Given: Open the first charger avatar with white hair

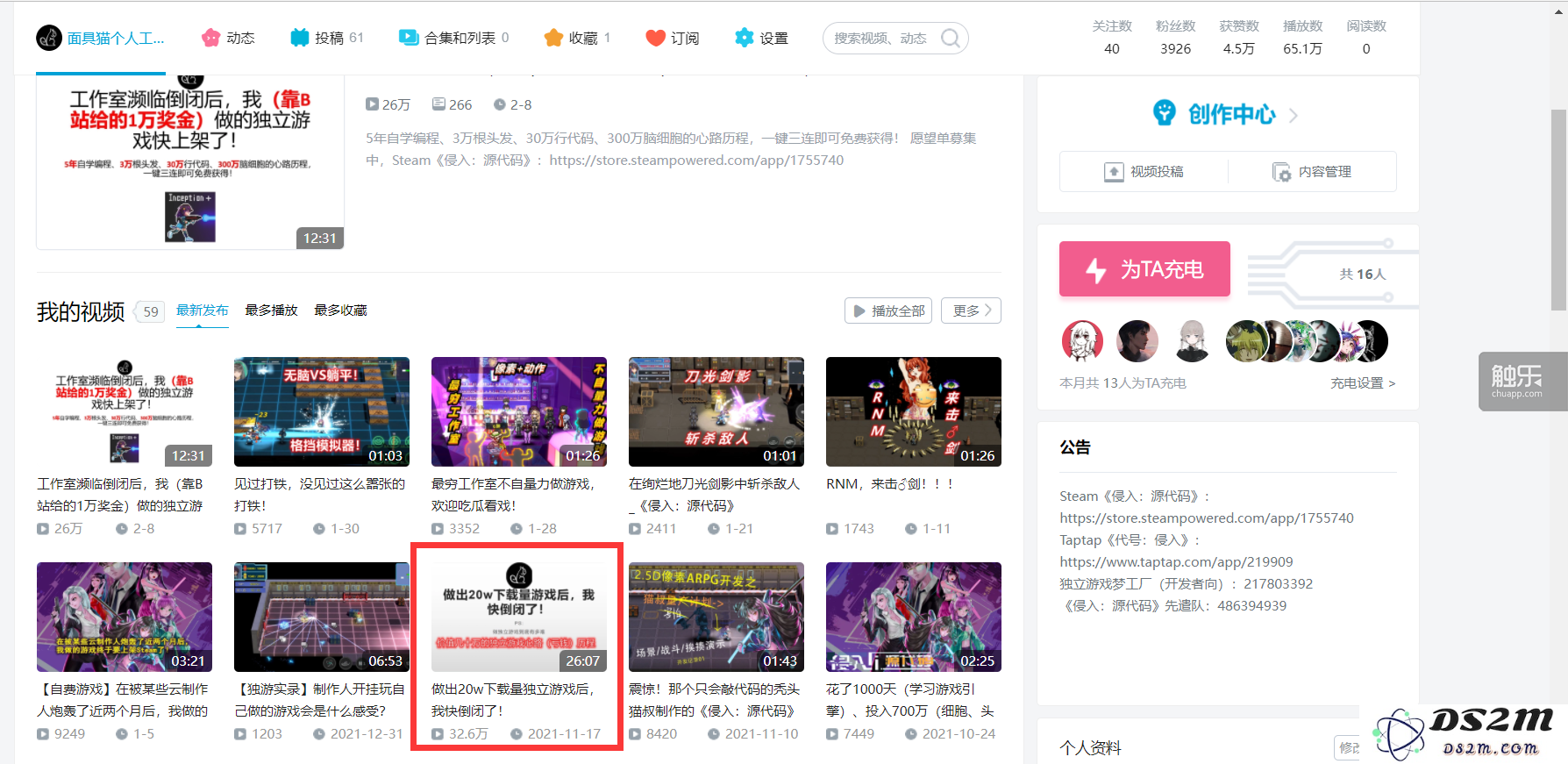Looking at the screenshot, I should pos(1083,341).
